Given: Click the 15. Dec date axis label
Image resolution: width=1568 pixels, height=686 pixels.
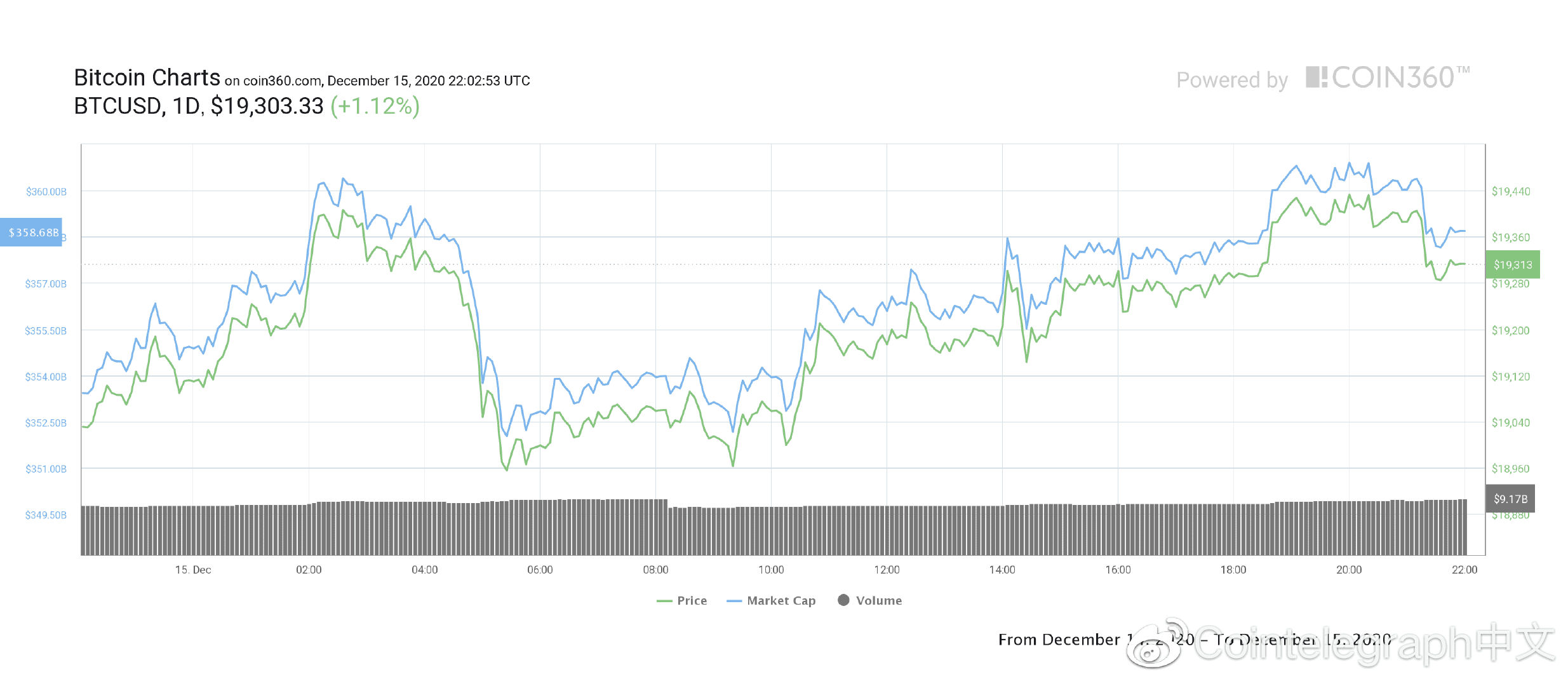Looking at the screenshot, I should click(x=193, y=570).
